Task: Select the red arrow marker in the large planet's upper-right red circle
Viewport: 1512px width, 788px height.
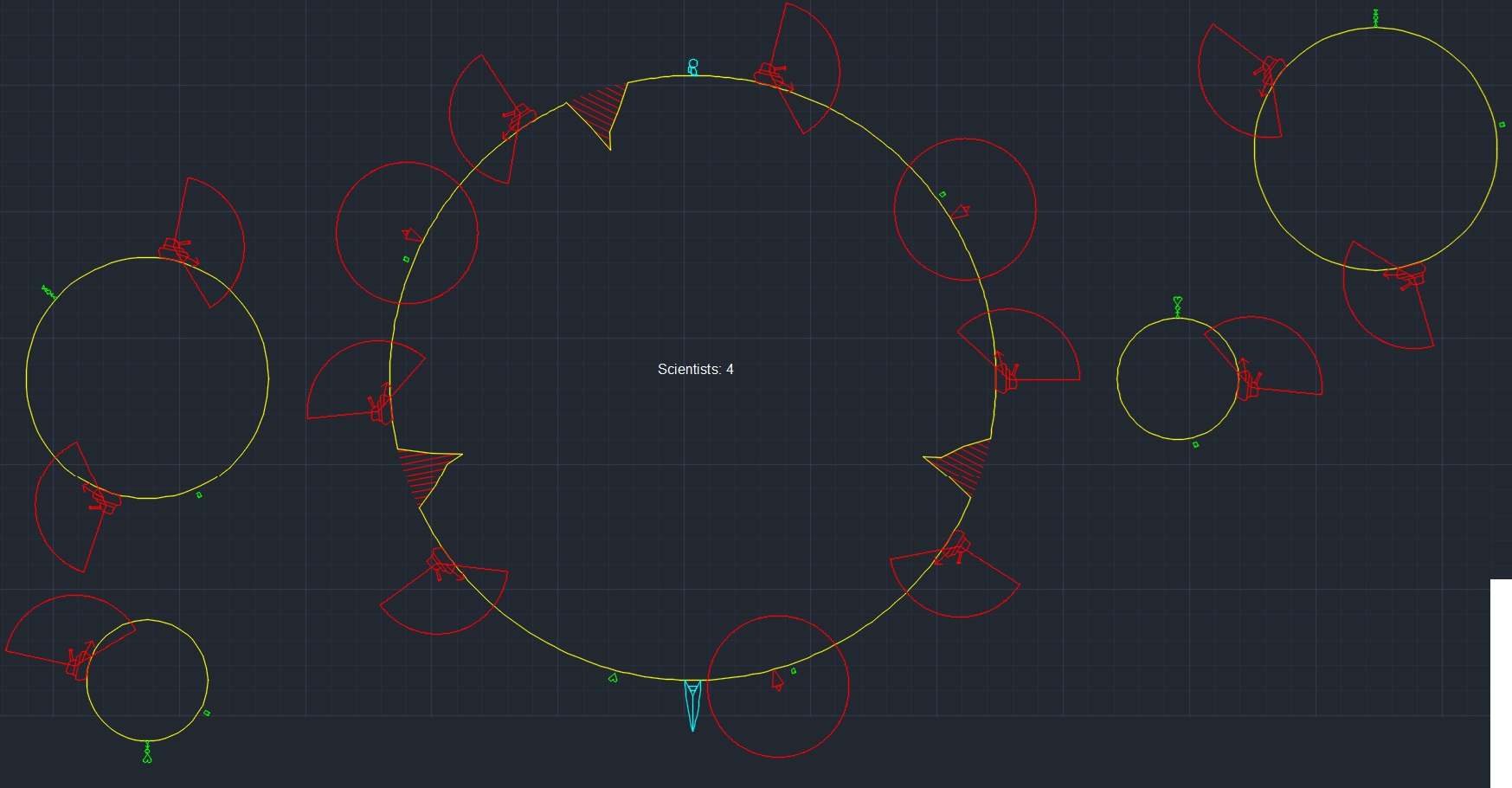Action: click(961, 211)
